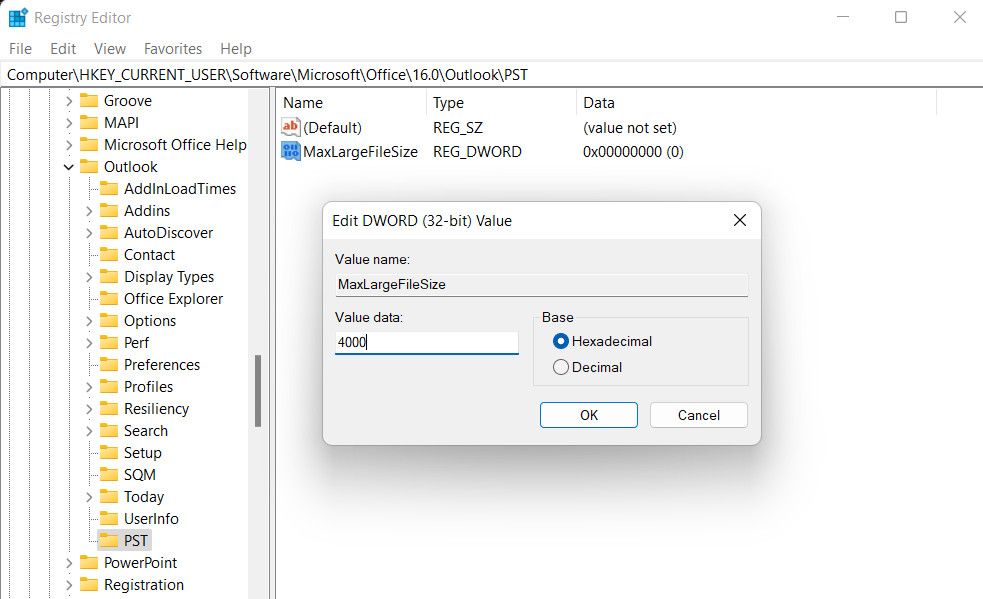
Task: Click the MaxLargeFileSize DWORD value icon
Action: [290, 151]
